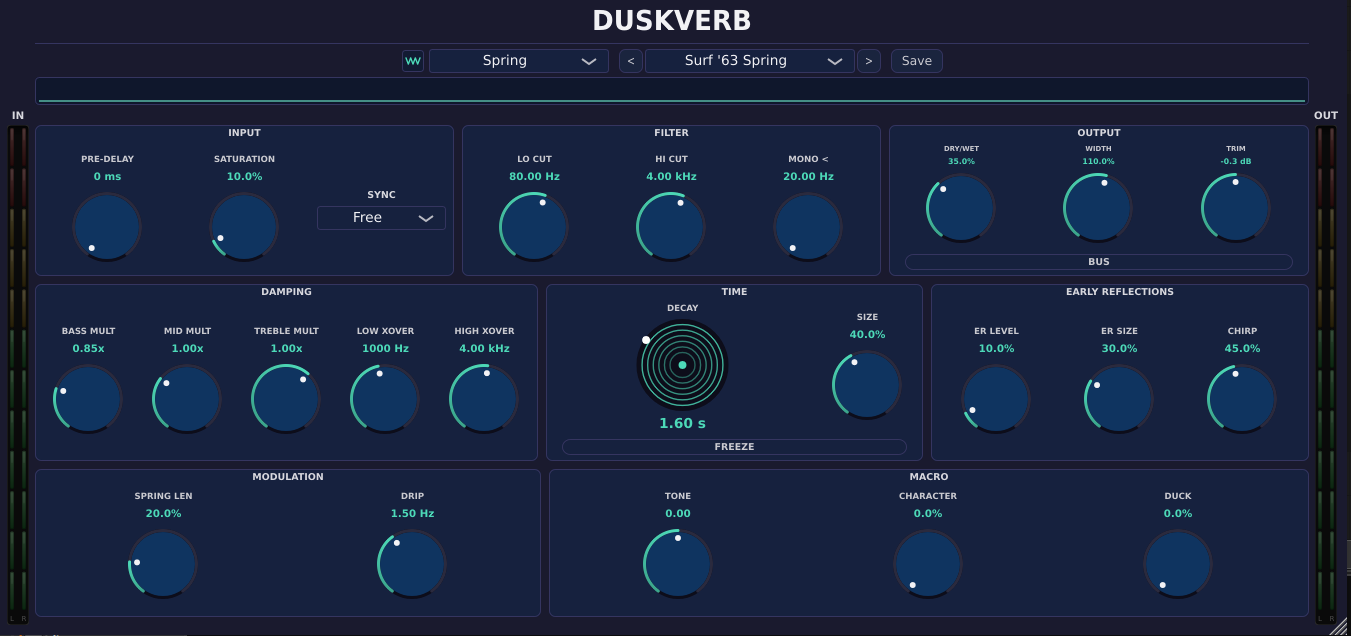The width and height of the screenshot is (1351, 636).
Task: Click the Size knob in Time
Action: coord(867,385)
